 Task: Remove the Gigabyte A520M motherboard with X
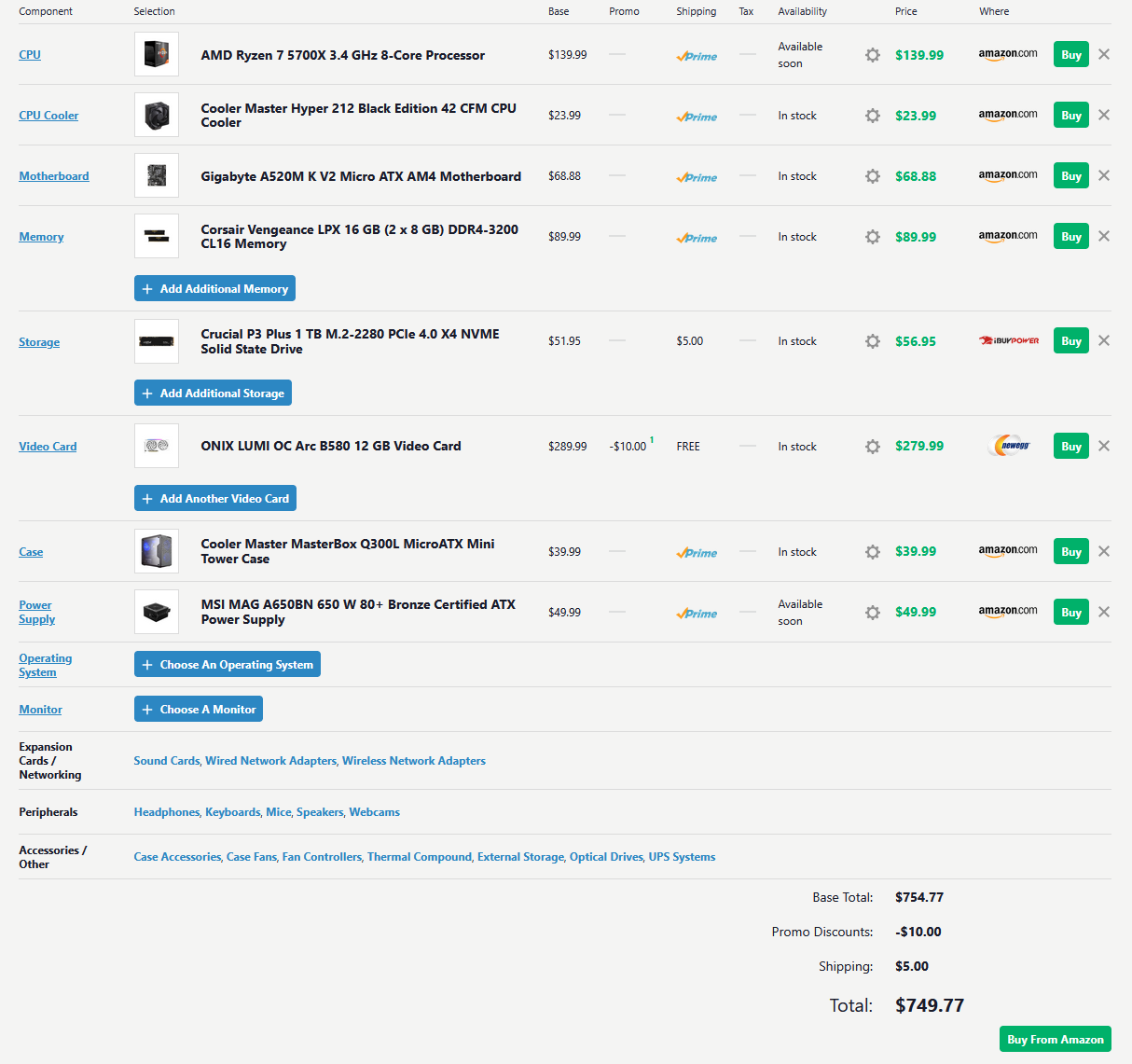(x=1104, y=175)
